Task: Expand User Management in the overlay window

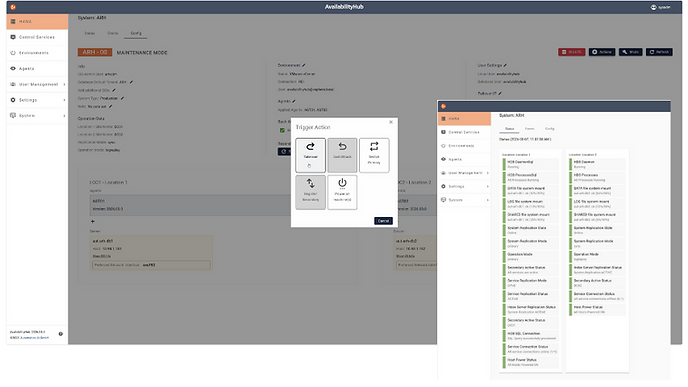Action: click(464, 173)
